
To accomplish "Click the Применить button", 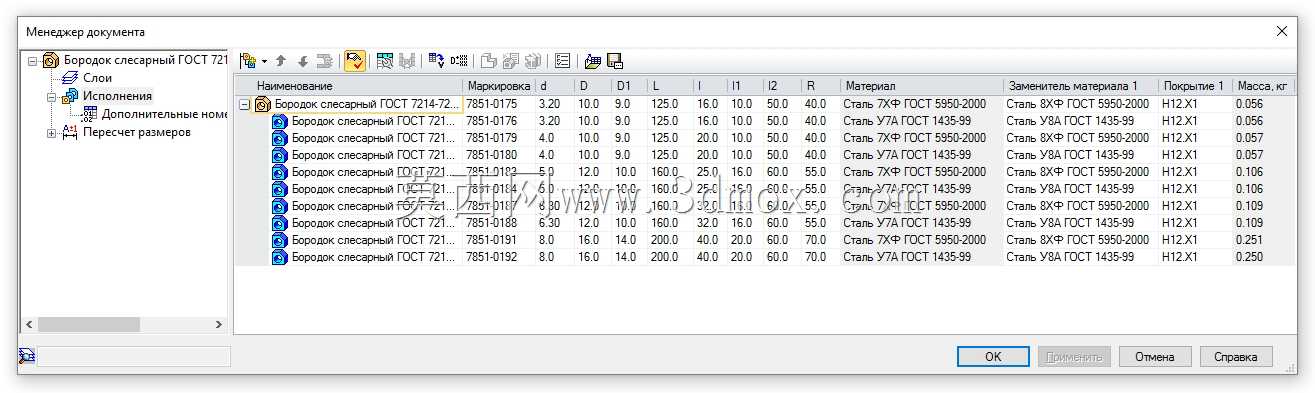I will (1075, 356).
